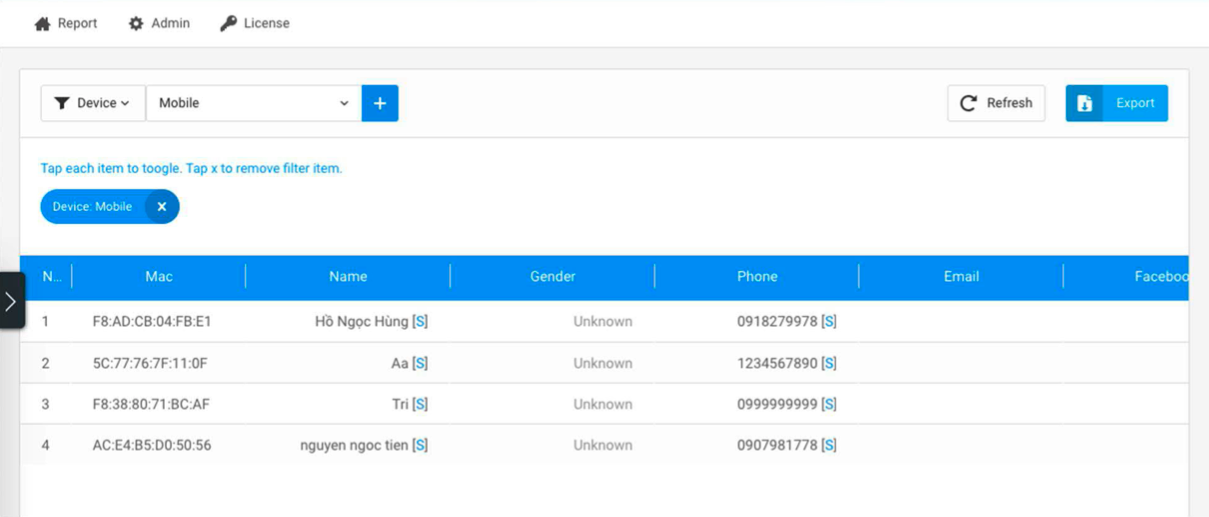Click the circular refresh arrow icon

pos(968,103)
